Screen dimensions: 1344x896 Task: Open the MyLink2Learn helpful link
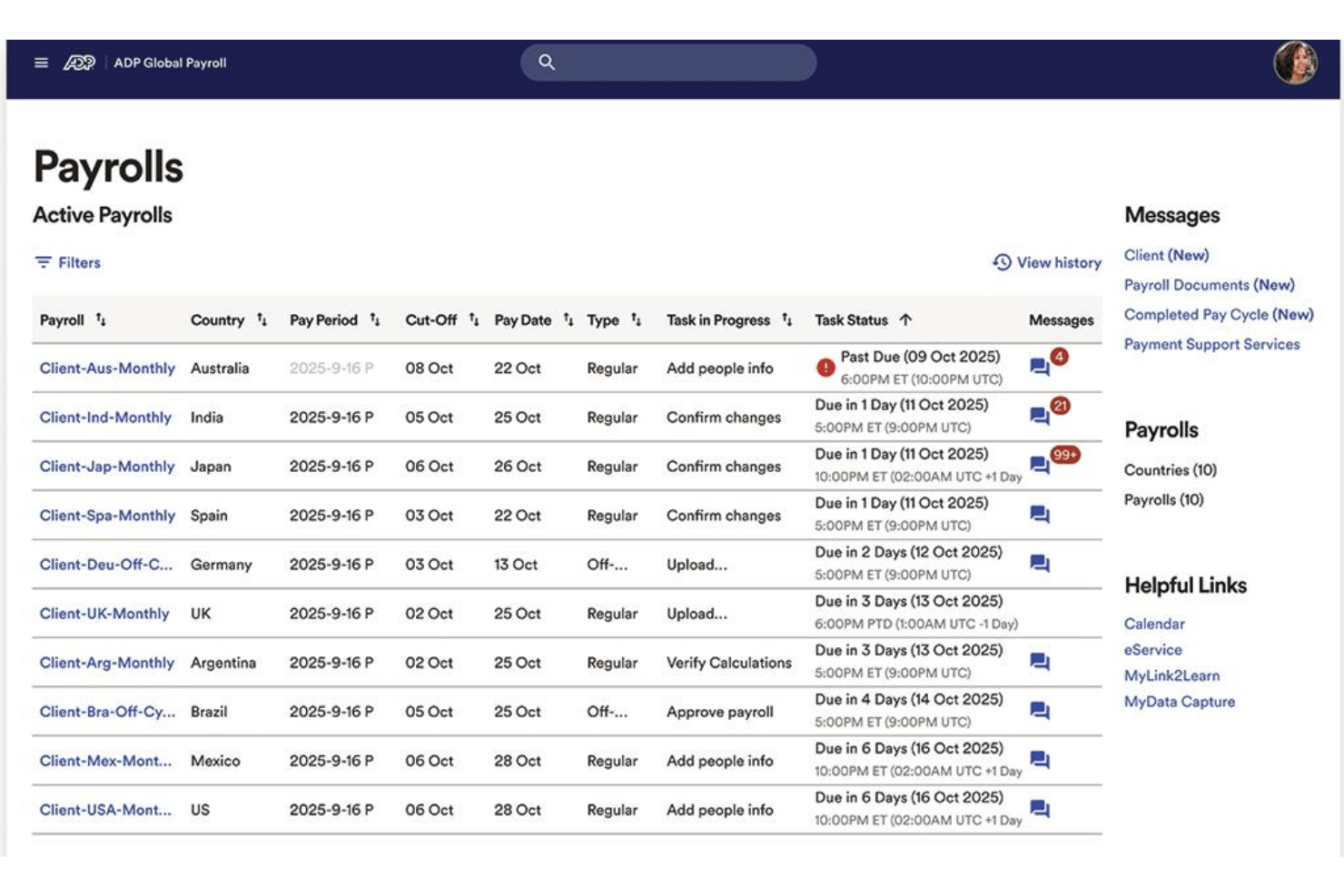1172,675
